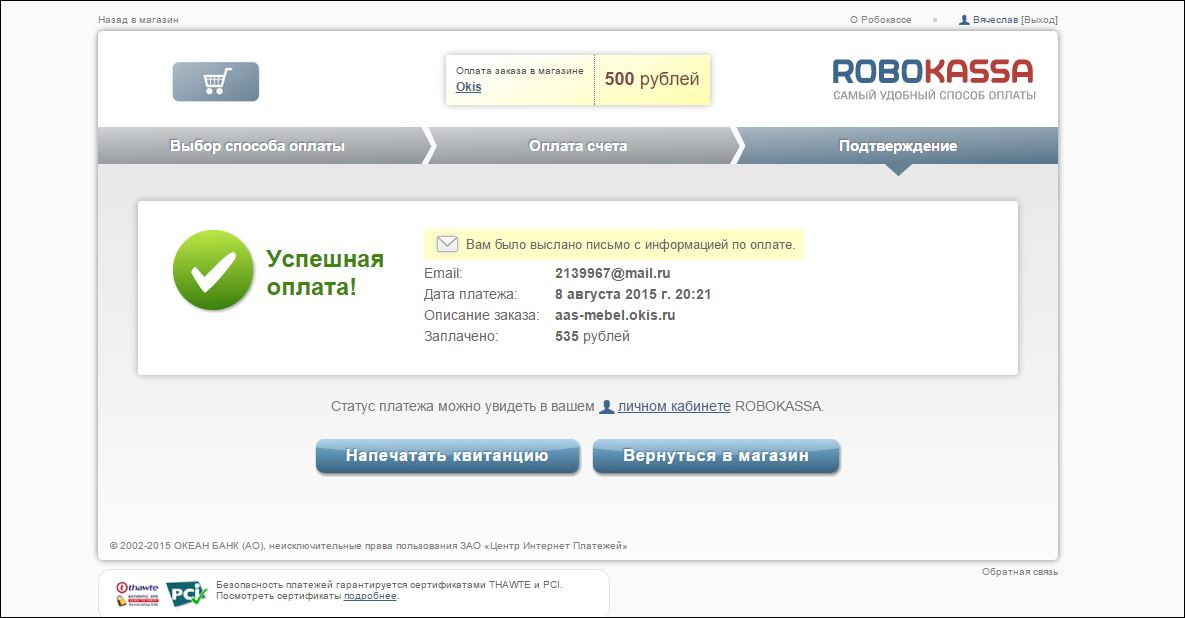Click the 500 рублей amount
The image size is (1185, 618).
click(x=651, y=79)
